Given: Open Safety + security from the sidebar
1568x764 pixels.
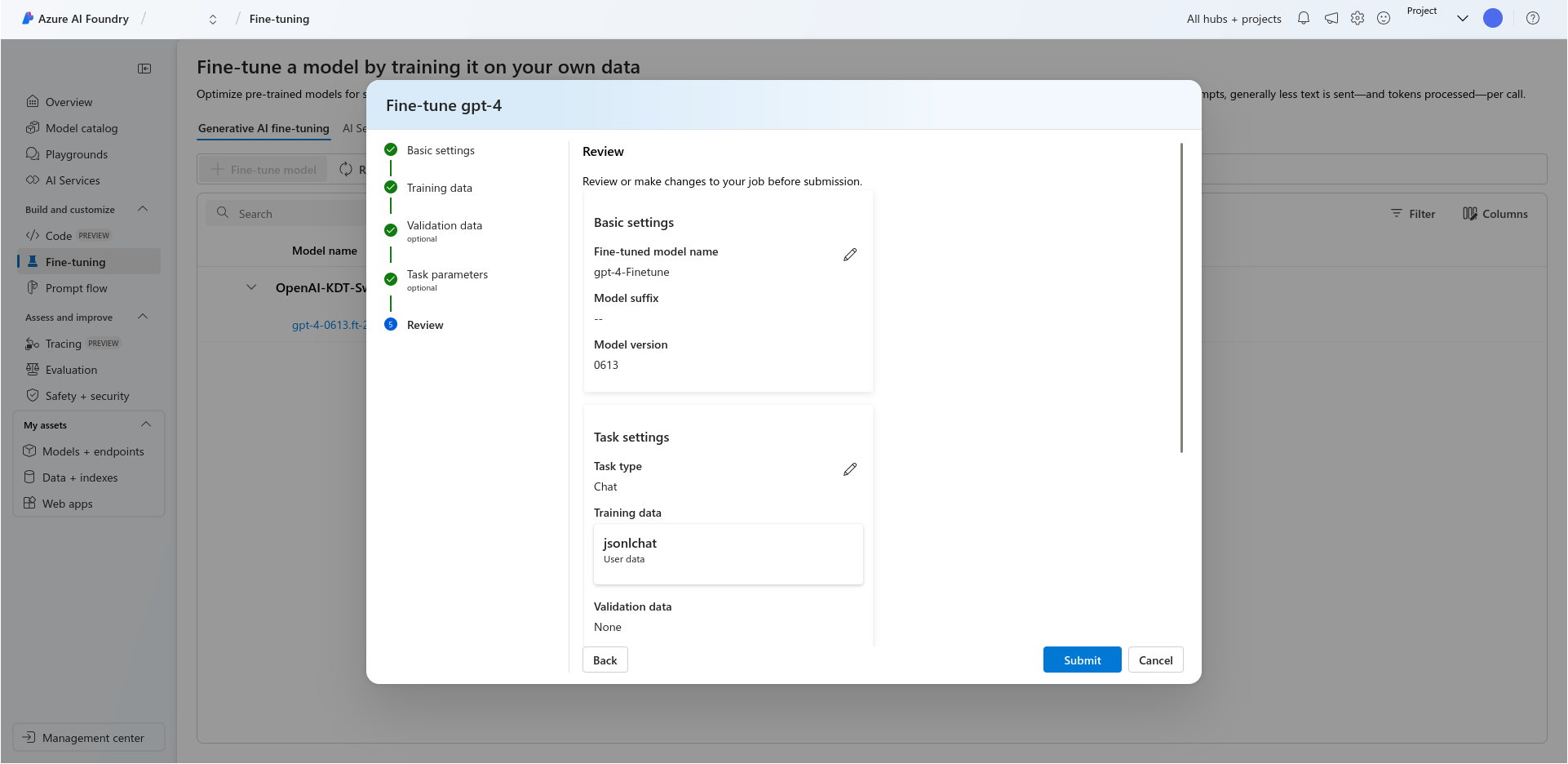Looking at the screenshot, I should [x=88, y=396].
